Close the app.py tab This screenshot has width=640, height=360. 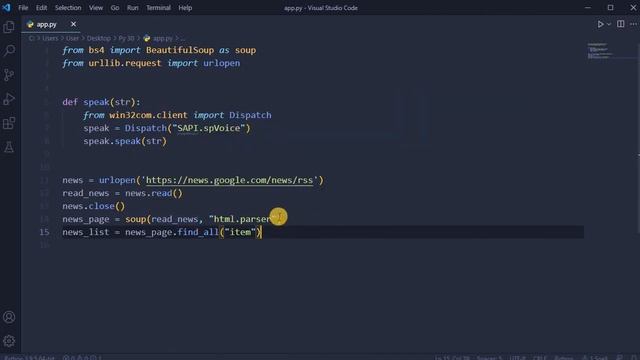[73, 24]
